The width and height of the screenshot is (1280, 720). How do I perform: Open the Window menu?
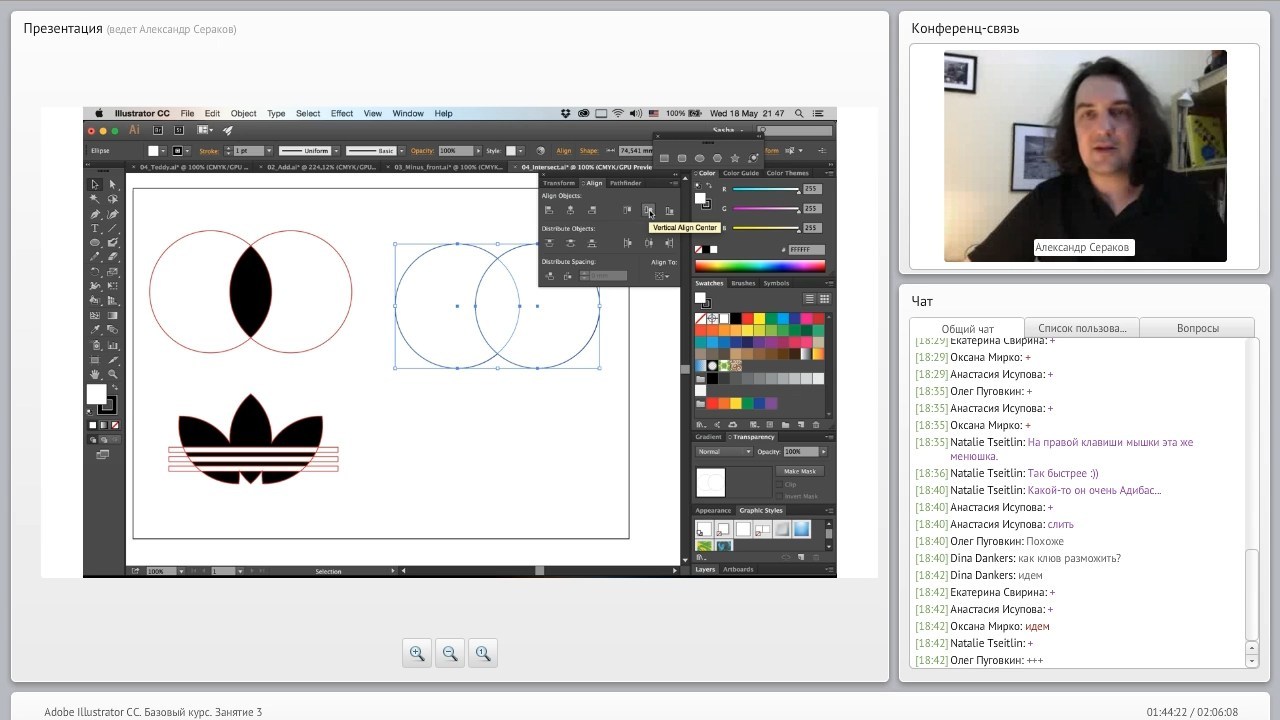coord(408,113)
